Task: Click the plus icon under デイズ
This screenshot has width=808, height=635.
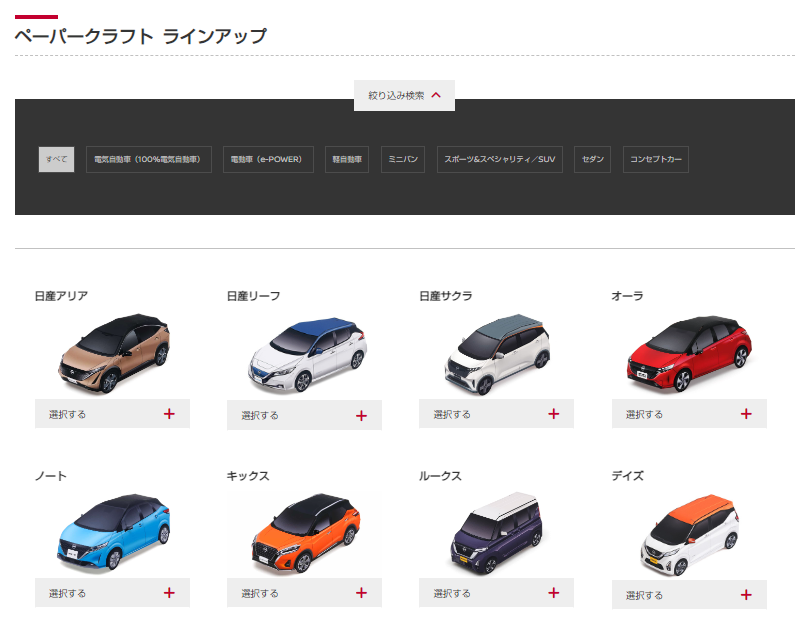Action: click(746, 595)
